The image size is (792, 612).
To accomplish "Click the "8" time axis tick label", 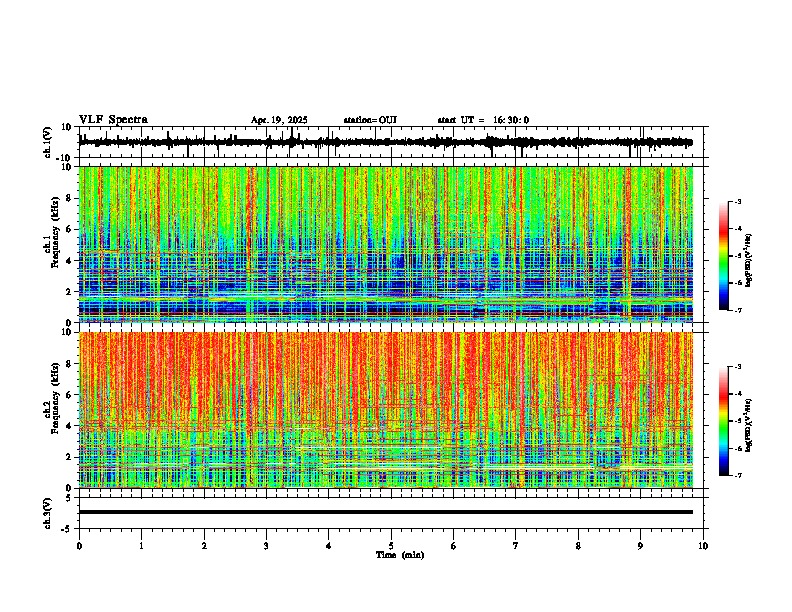I will pos(578,546).
